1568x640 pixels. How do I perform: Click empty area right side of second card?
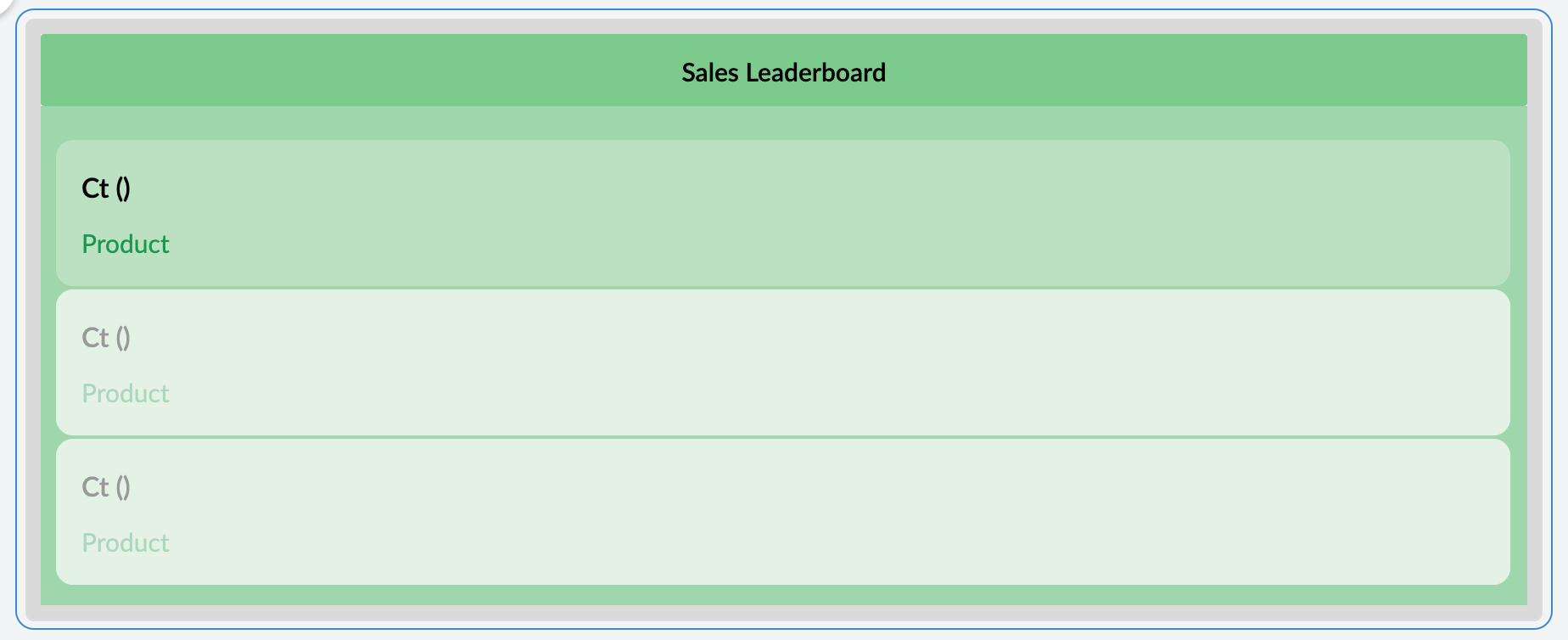[x=1273, y=362]
